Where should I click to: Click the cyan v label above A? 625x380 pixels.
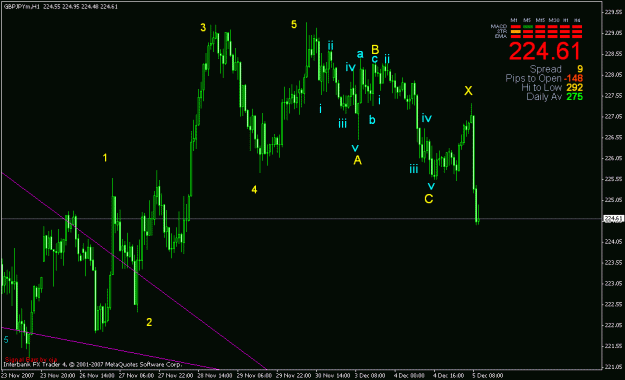coord(355,148)
